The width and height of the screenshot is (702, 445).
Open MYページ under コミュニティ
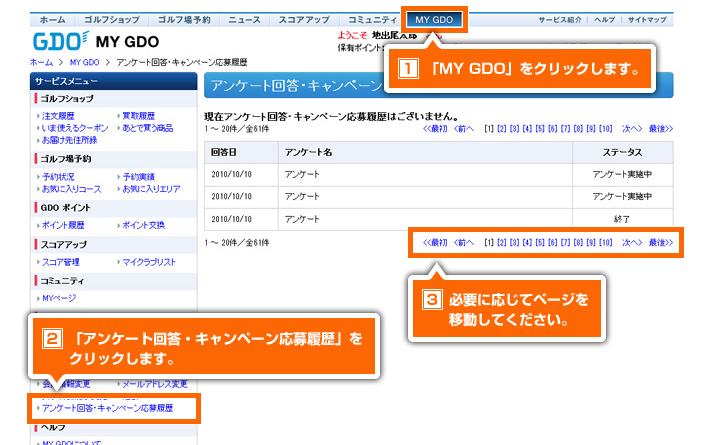[x=59, y=298]
